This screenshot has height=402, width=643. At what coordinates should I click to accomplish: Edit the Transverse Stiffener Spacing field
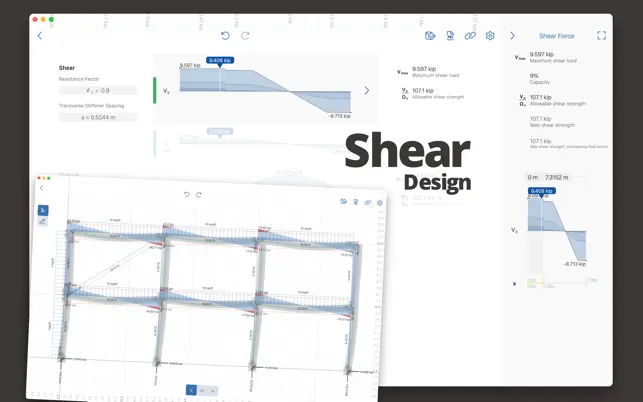pos(98,117)
